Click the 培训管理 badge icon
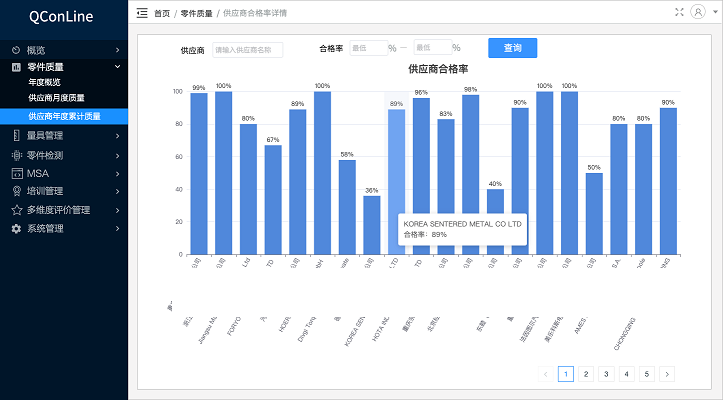The width and height of the screenshot is (723, 400). pyautogui.click(x=16, y=191)
